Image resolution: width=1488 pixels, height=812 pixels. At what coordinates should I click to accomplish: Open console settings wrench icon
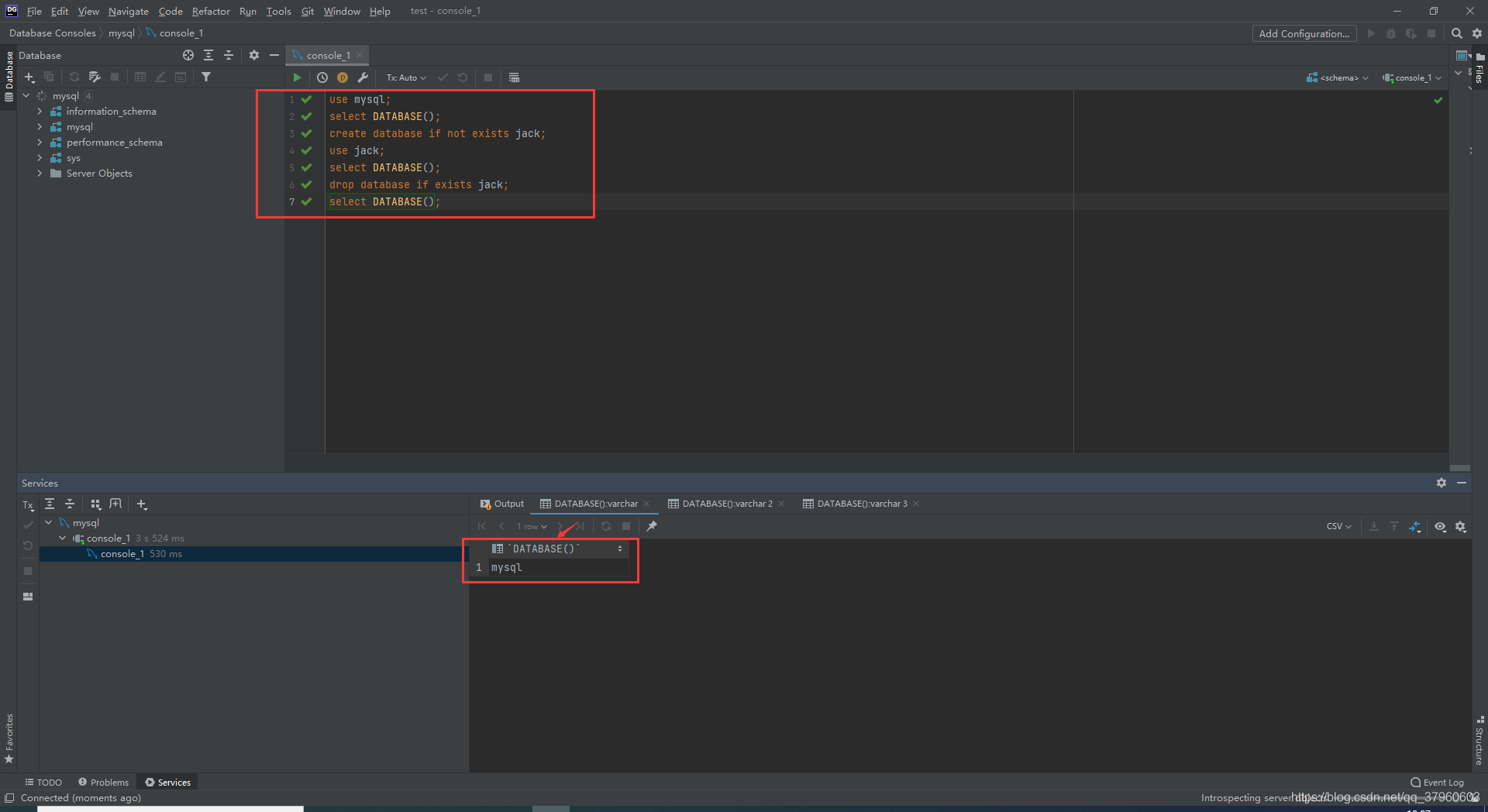[x=363, y=77]
